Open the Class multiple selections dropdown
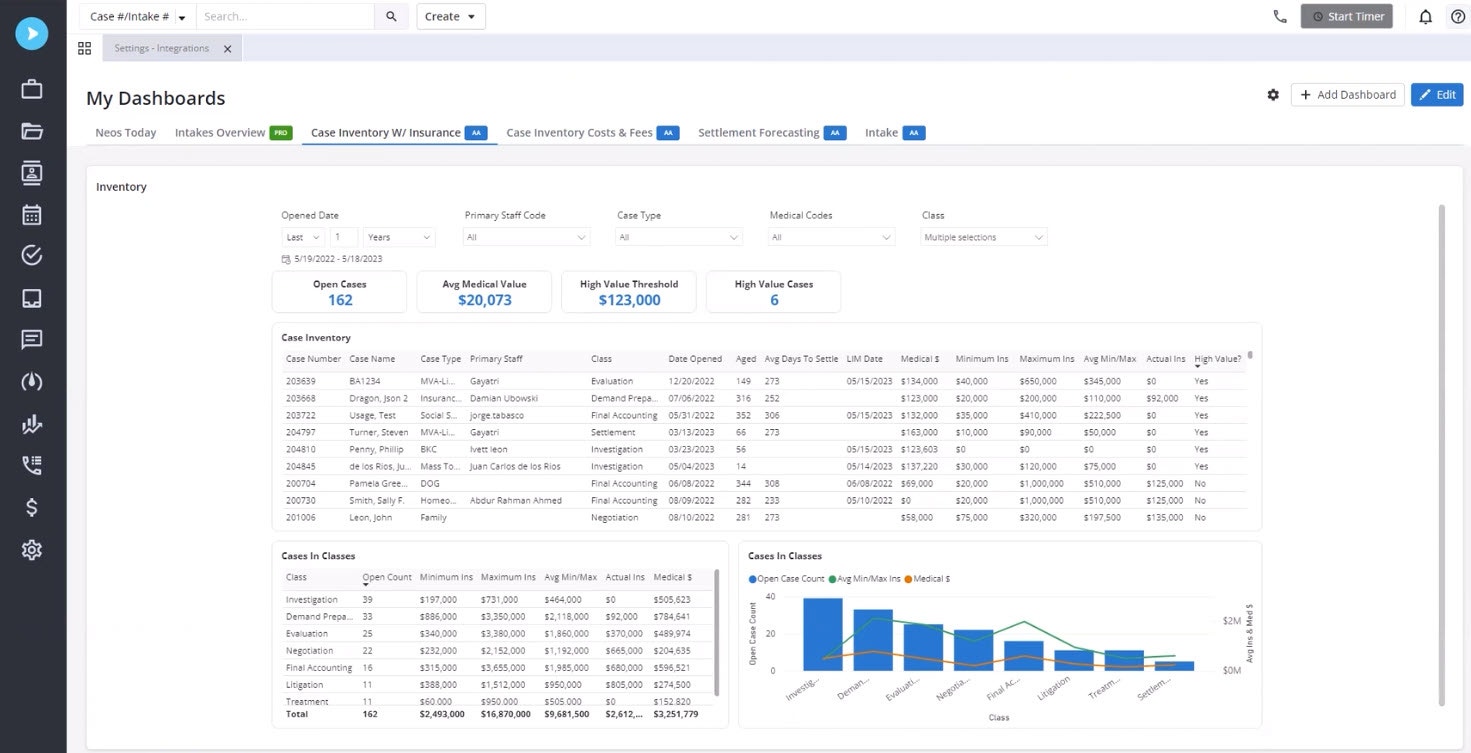 click(984, 238)
